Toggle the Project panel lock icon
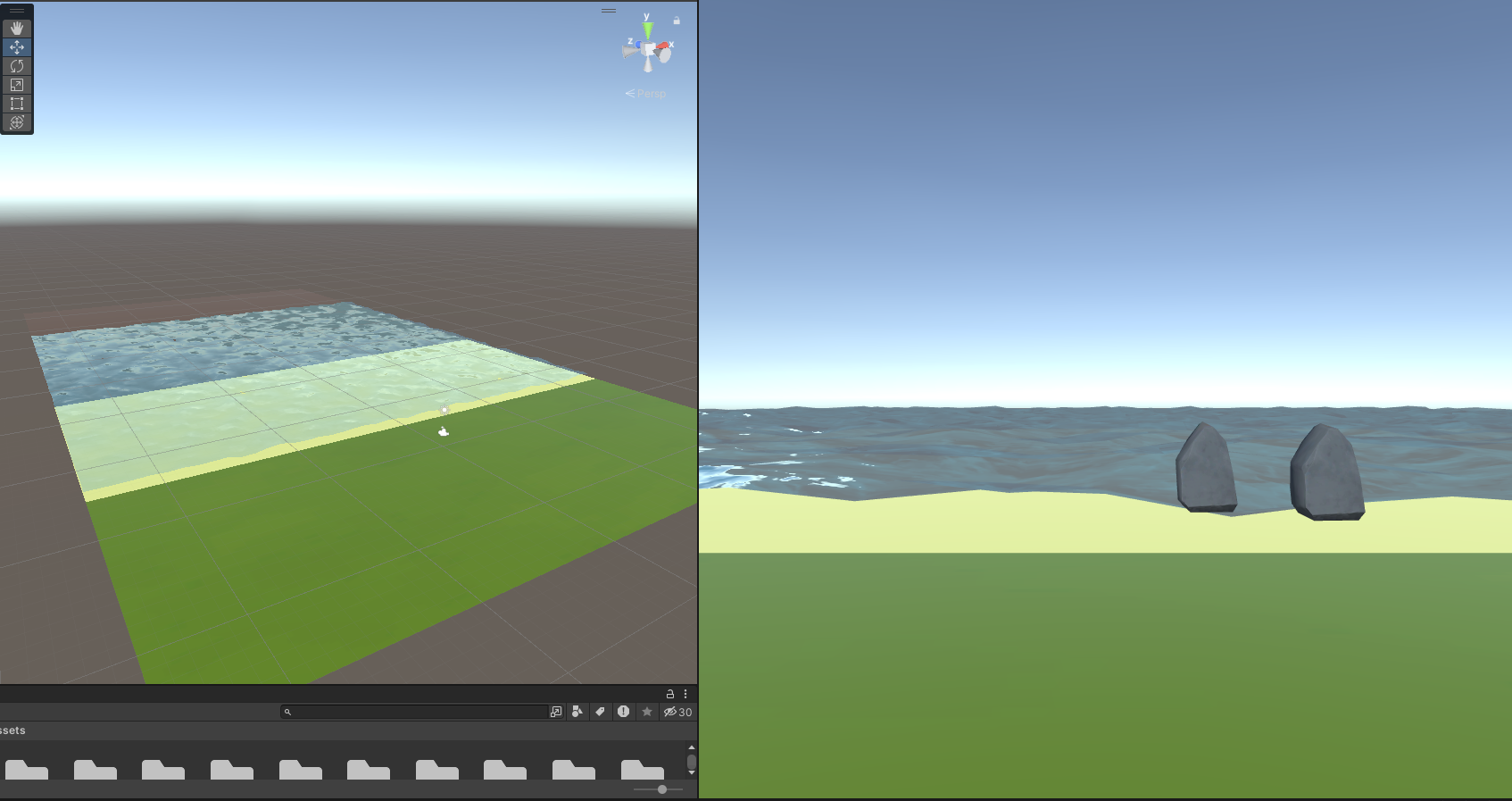The image size is (1512, 801). pos(670,694)
